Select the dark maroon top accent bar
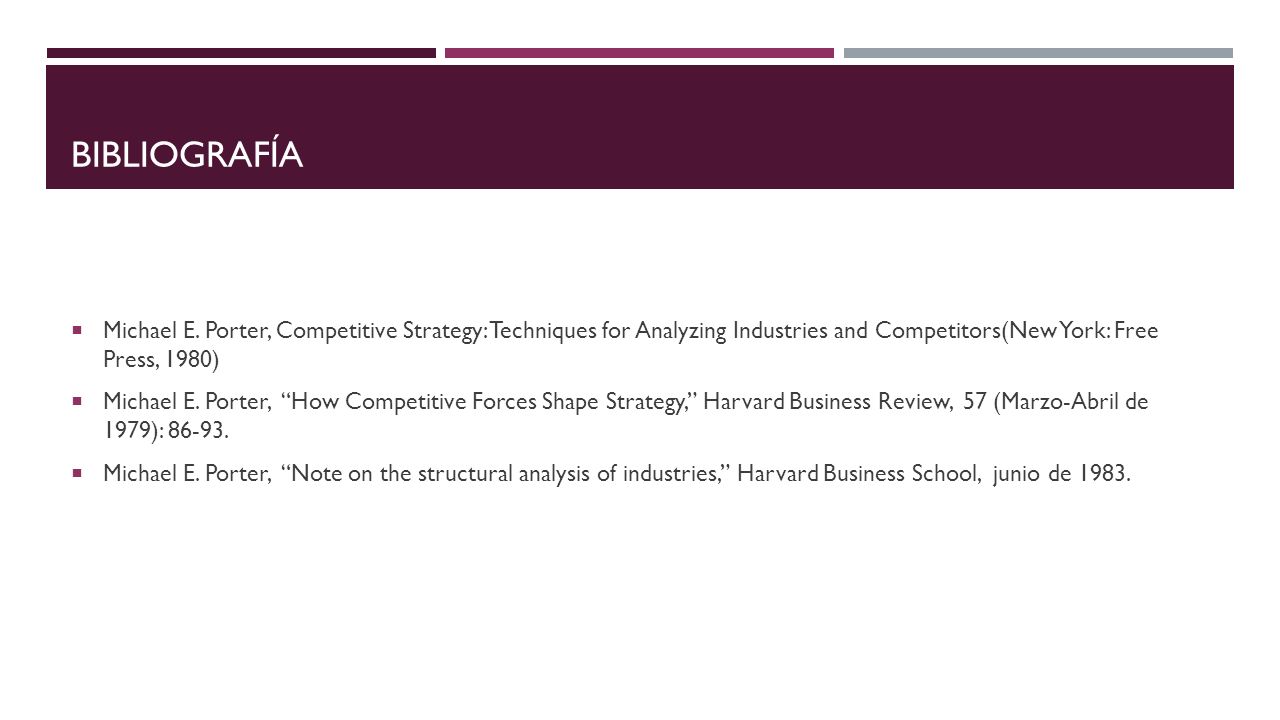This screenshot has width=1280, height=720. click(241, 53)
